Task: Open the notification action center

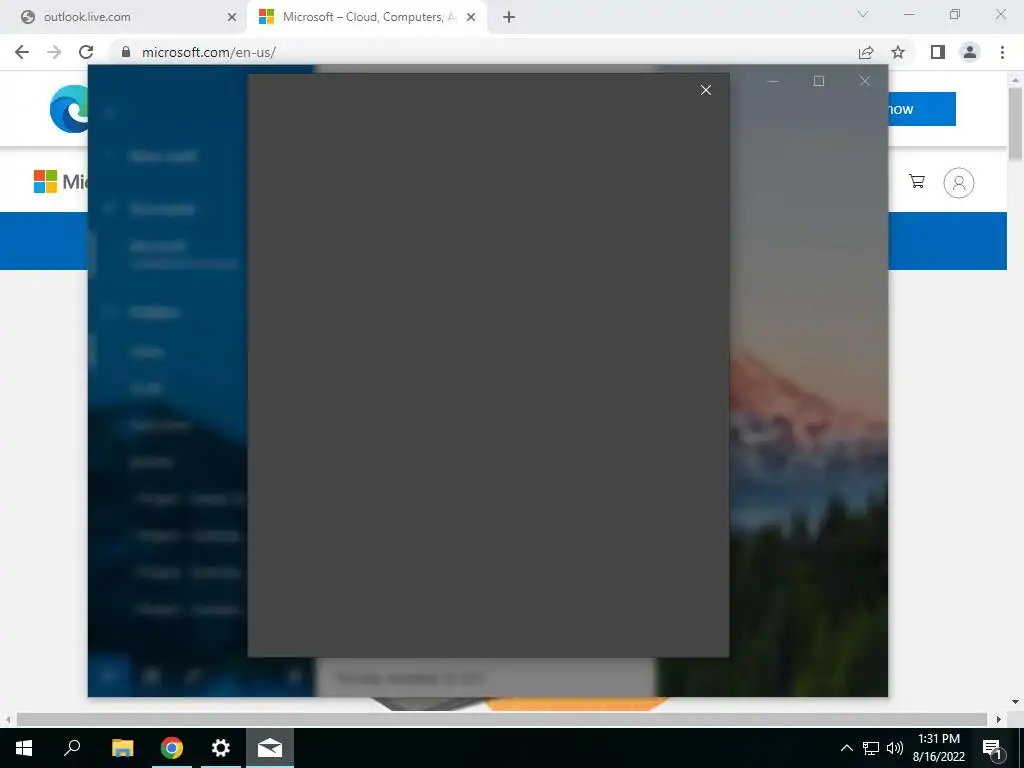Action: tap(993, 748)
